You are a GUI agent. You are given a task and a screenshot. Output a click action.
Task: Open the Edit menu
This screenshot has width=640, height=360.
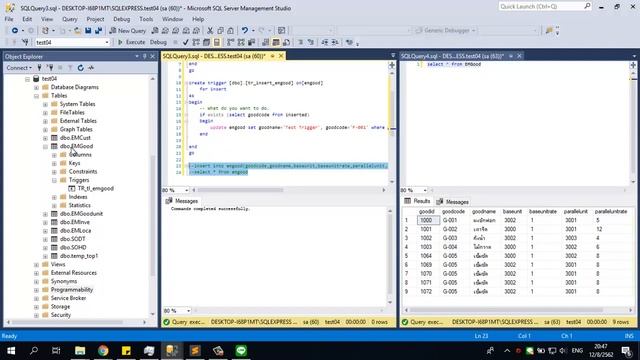coord(27,19)
